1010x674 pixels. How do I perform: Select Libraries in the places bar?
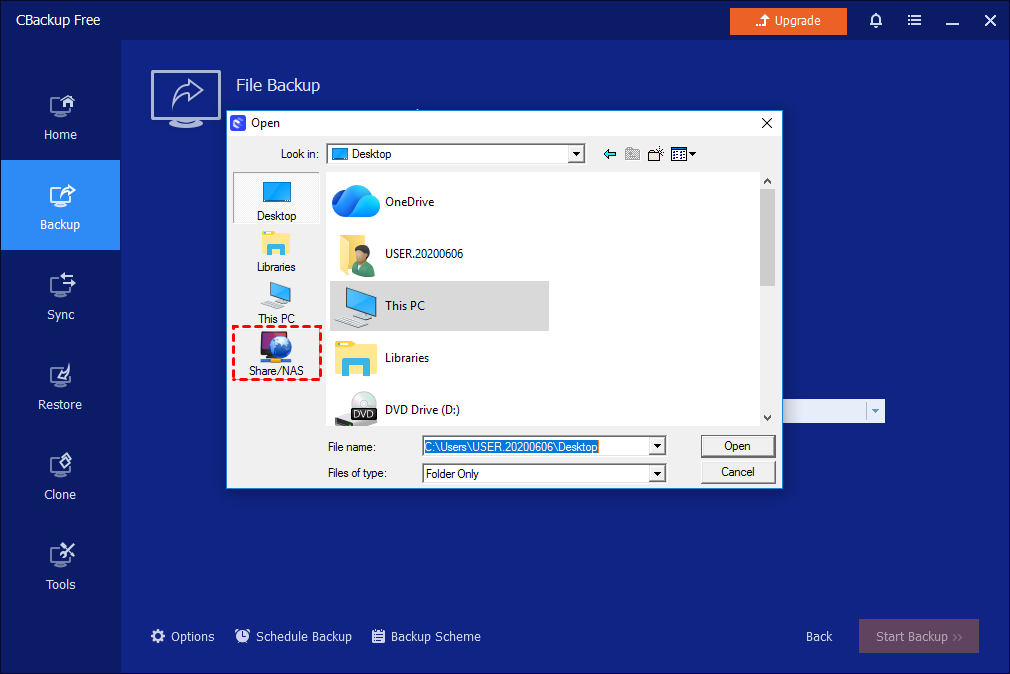(x=276, y=250)
